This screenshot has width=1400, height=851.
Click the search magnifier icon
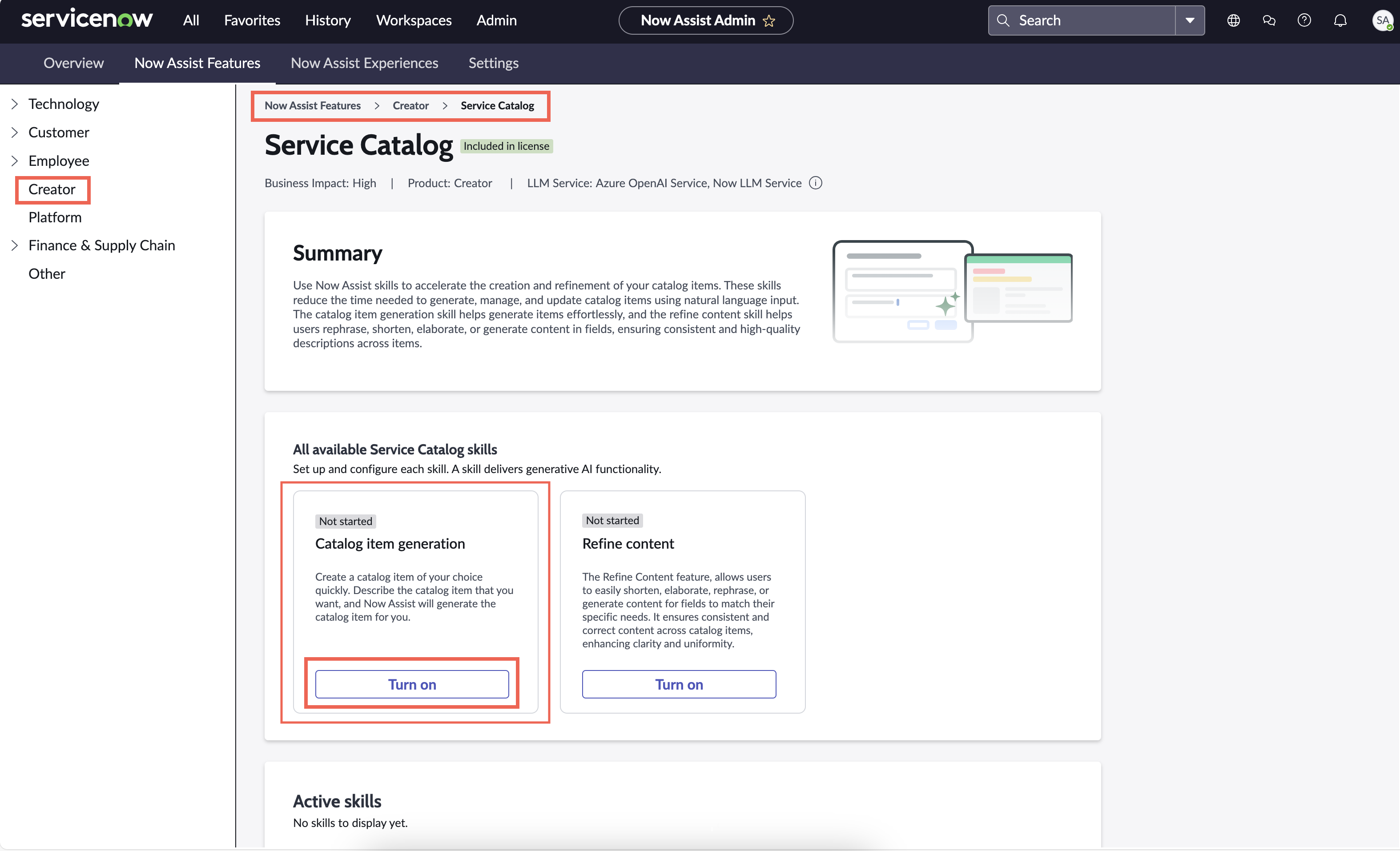1003,20
